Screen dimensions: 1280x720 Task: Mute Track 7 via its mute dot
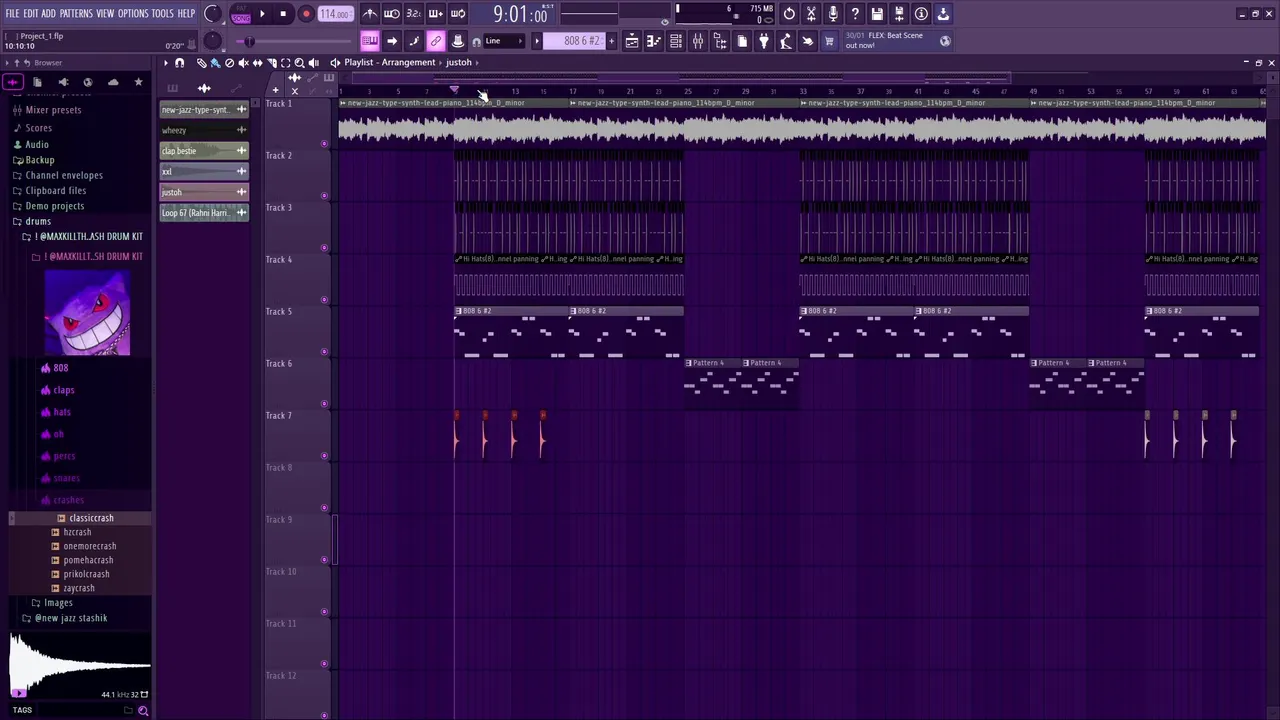(x=324, y=455)
